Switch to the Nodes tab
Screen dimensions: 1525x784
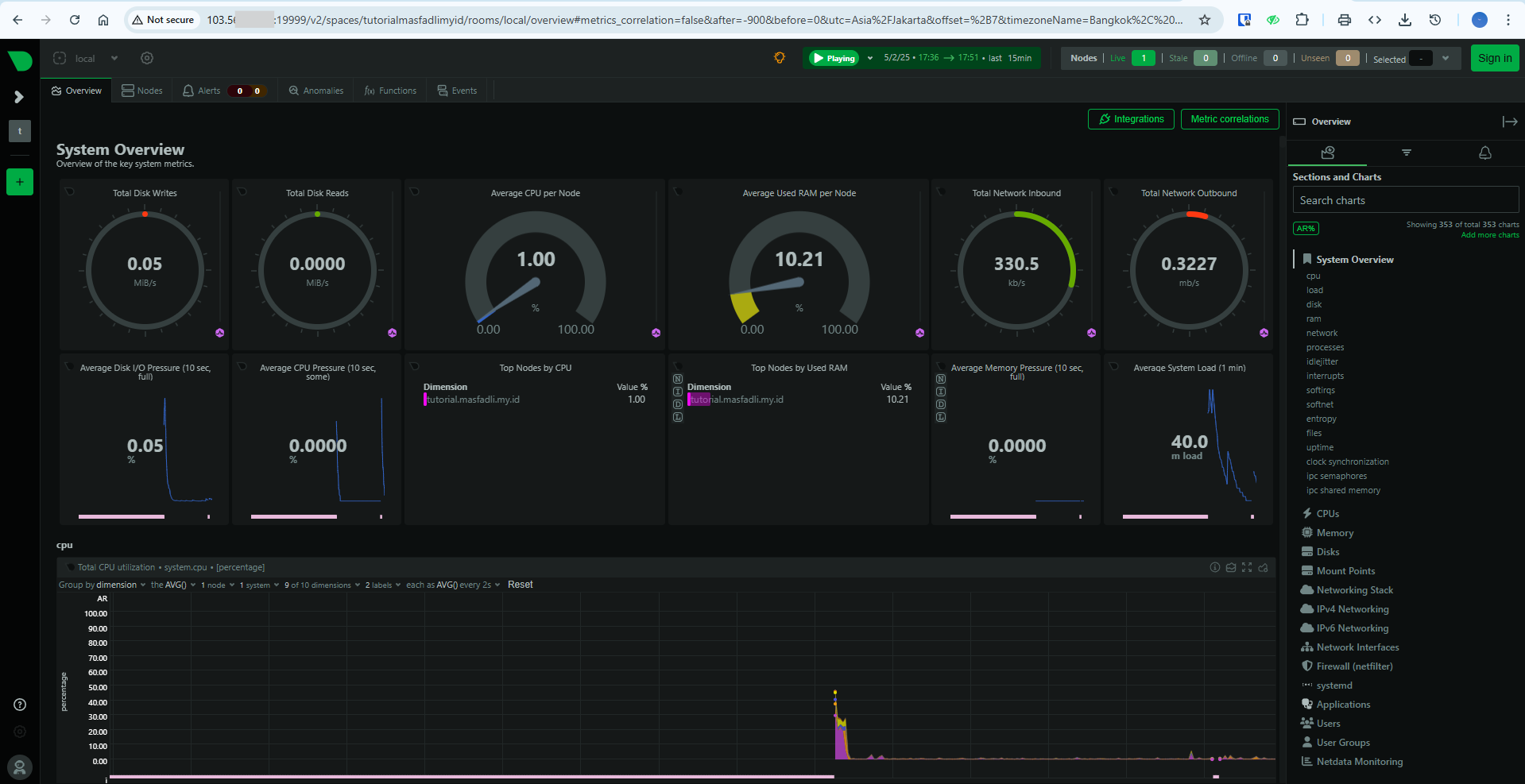(x=142, y=91)
